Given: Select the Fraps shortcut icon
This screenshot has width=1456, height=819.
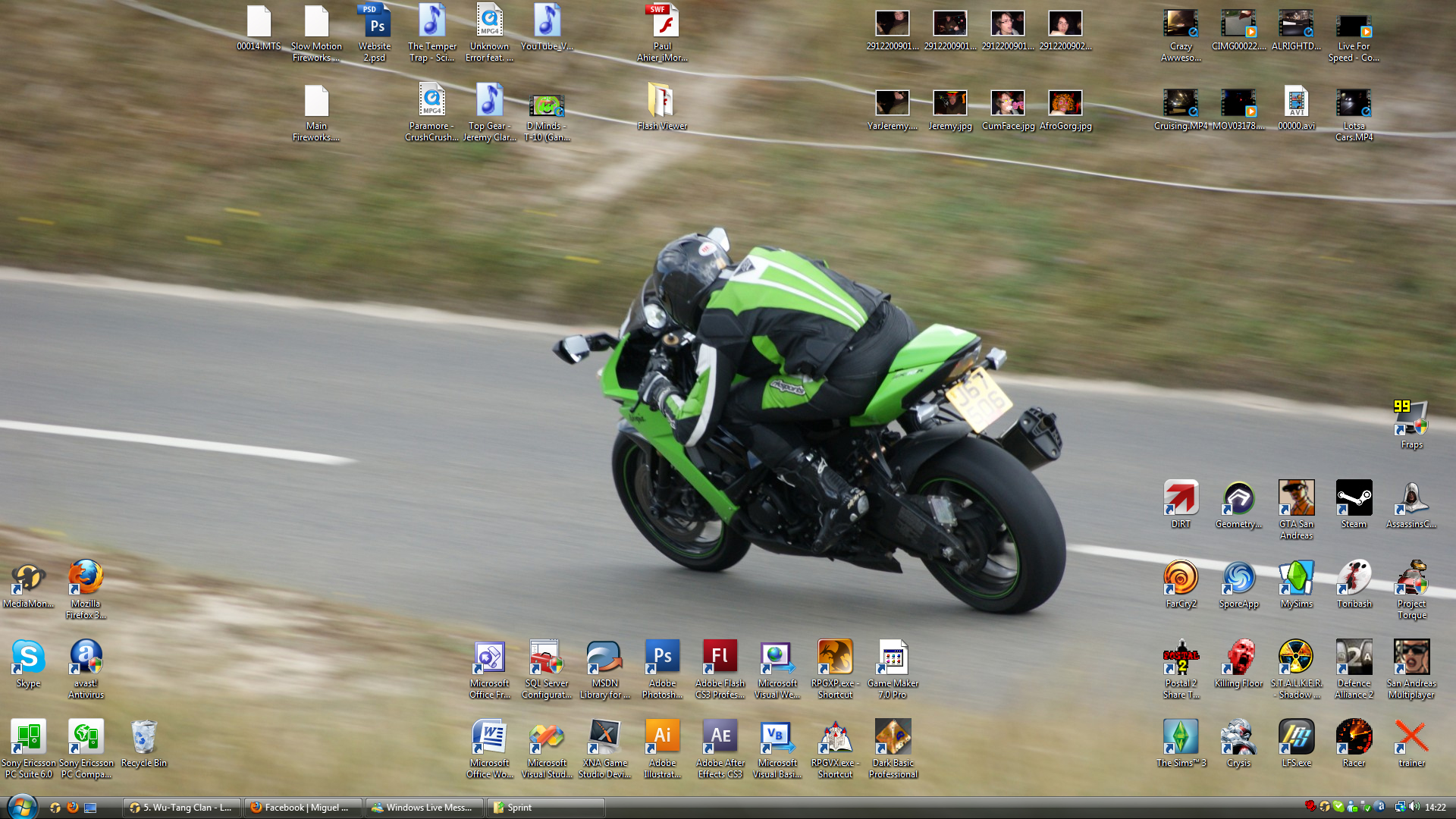Looking at the screenshot, I should click(1410, 419).
